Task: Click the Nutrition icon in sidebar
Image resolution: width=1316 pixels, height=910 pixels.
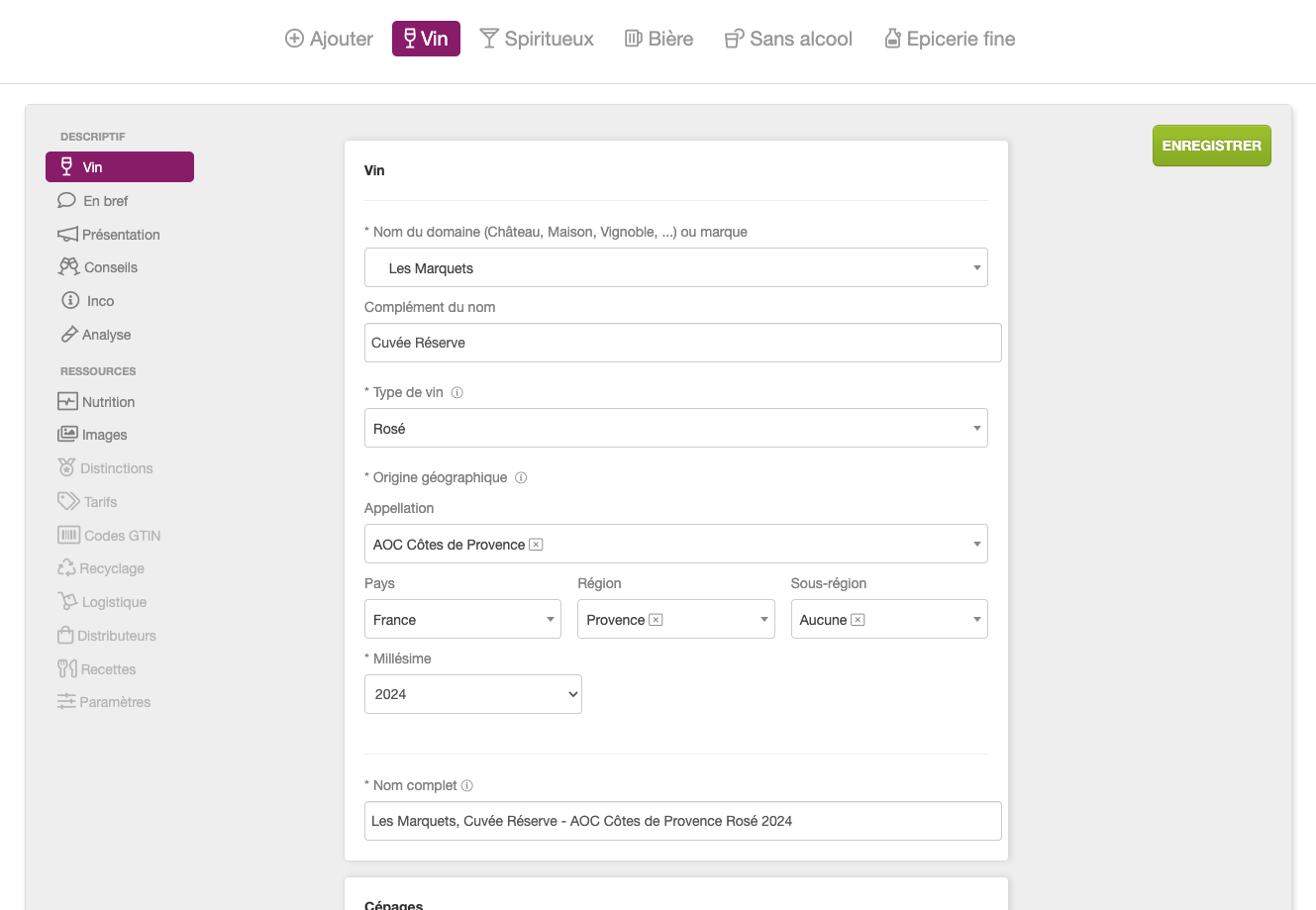Action: [67, 402]
